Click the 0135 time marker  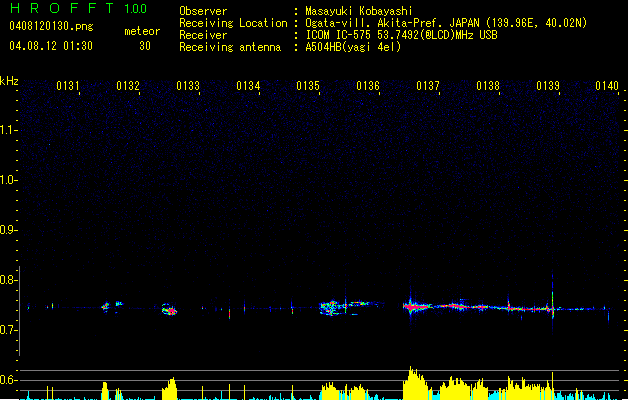[x=308, y=85]
